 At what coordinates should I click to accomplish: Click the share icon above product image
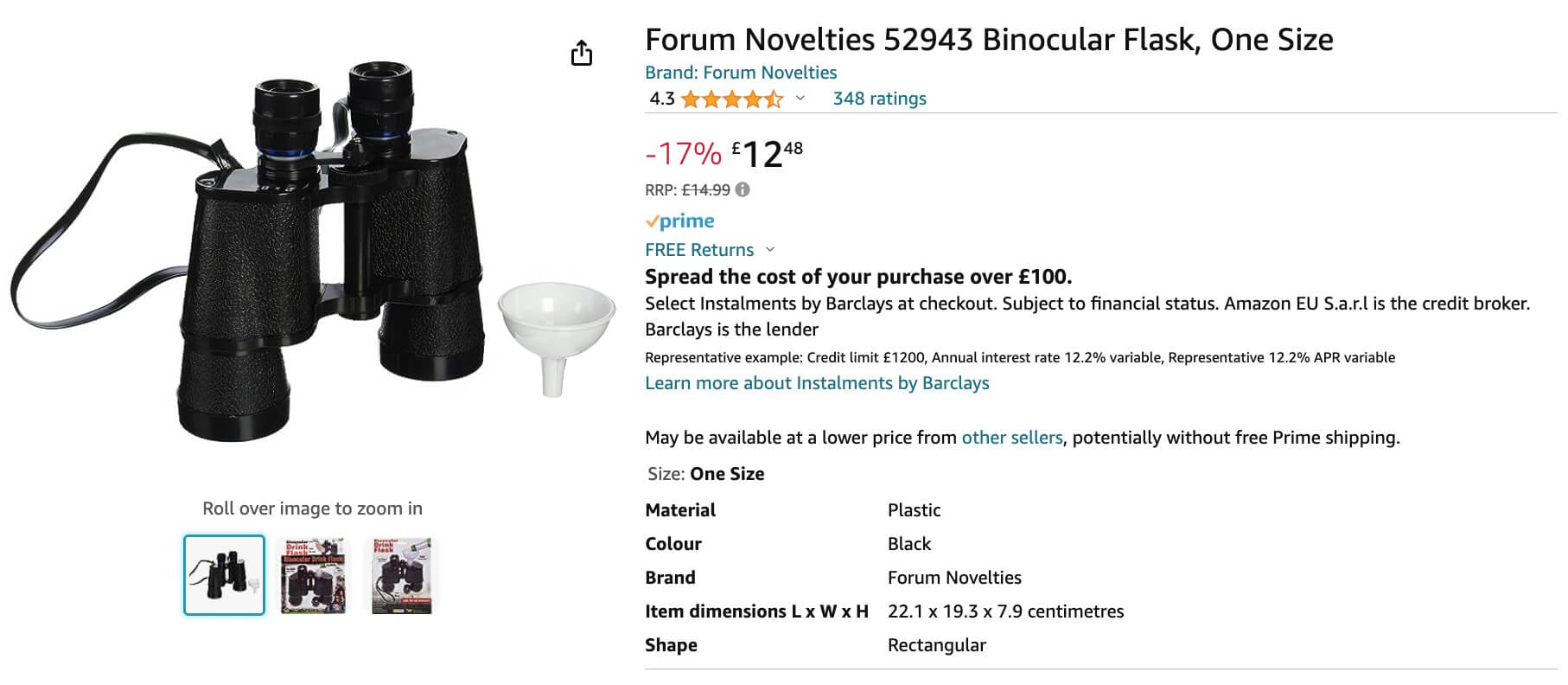pos(582,54)
